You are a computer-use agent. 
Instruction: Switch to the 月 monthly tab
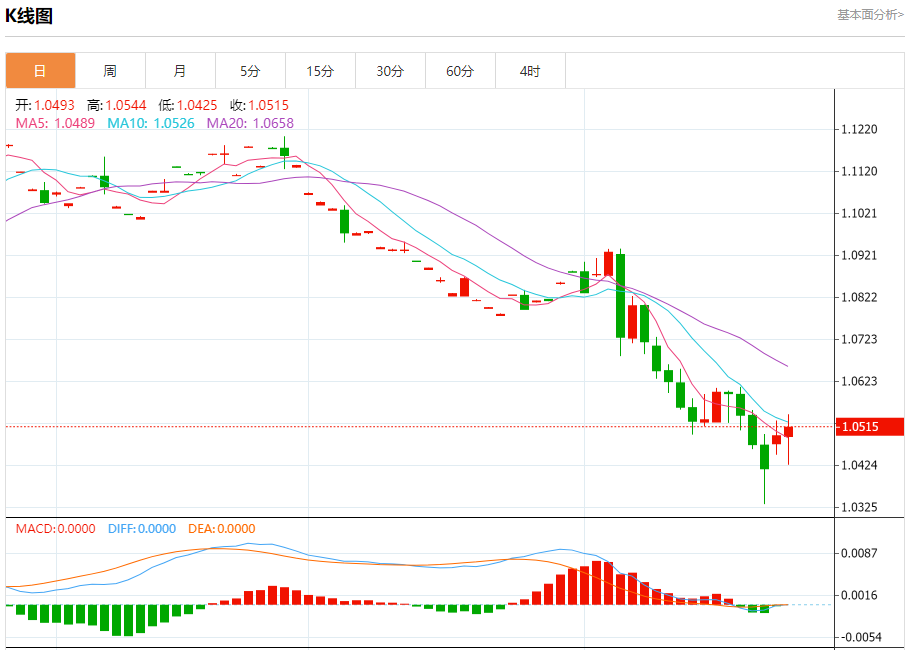coord(180,71)
